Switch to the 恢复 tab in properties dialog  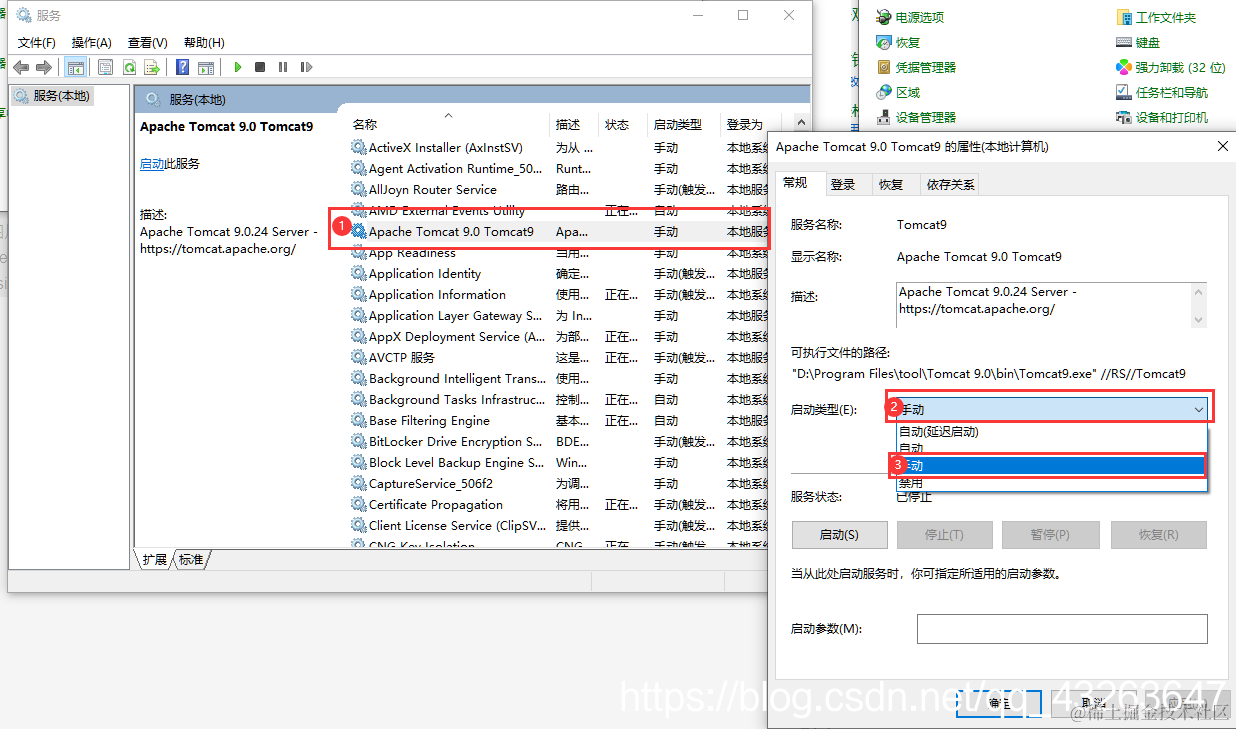(x=891, y=184)
